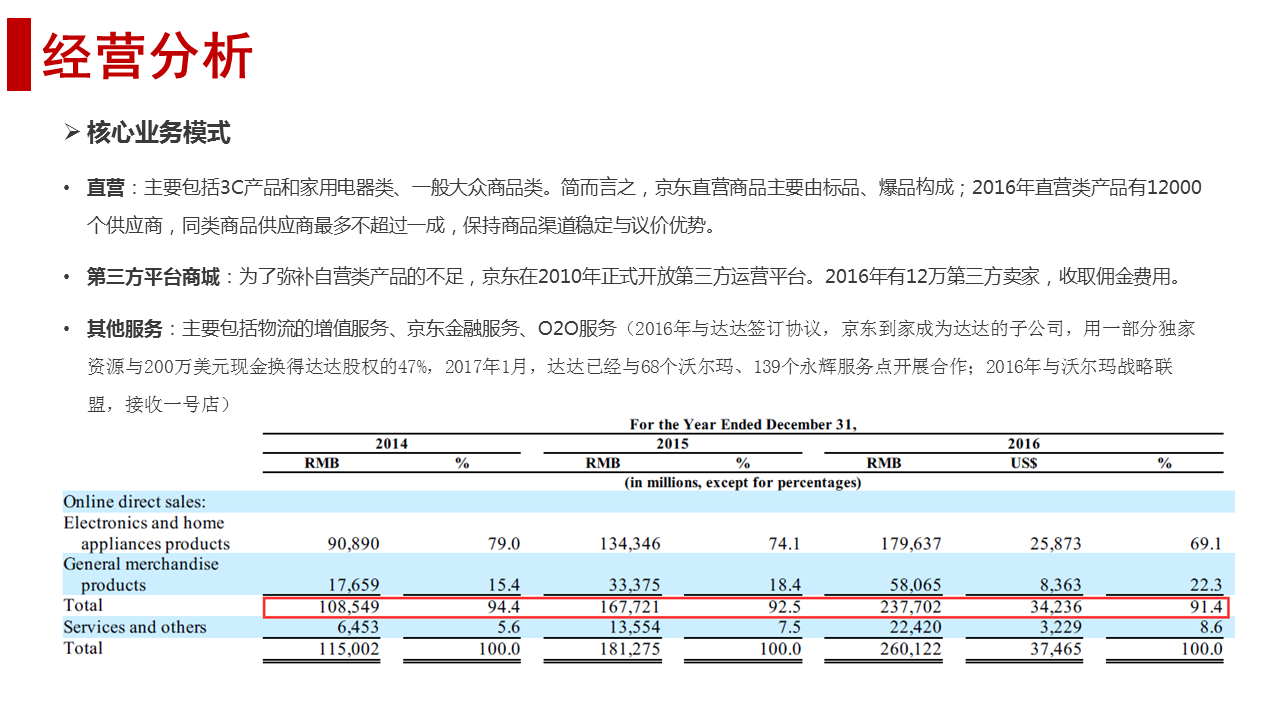Click the 2014 column header in the table
This screenshot has height=720, width=1280.
(x=391, y=444)
